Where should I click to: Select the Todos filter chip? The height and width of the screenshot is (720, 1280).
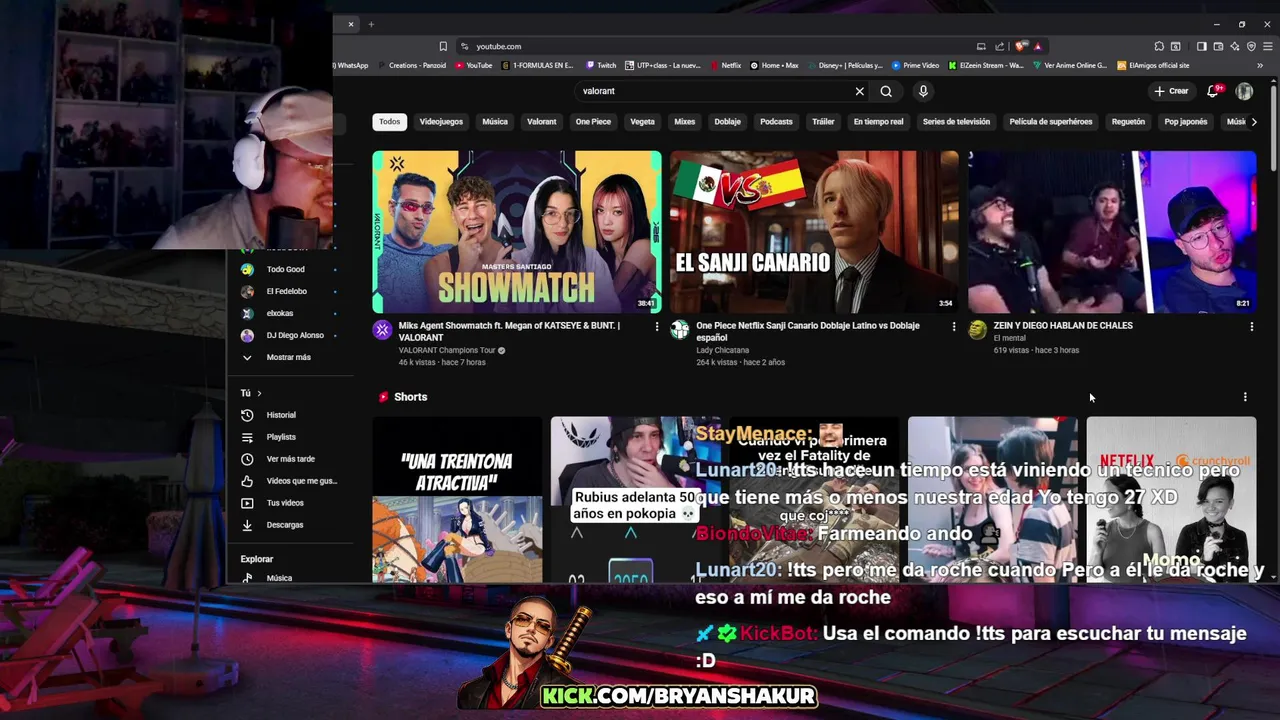pyautogui.click(x=389, y=122)
